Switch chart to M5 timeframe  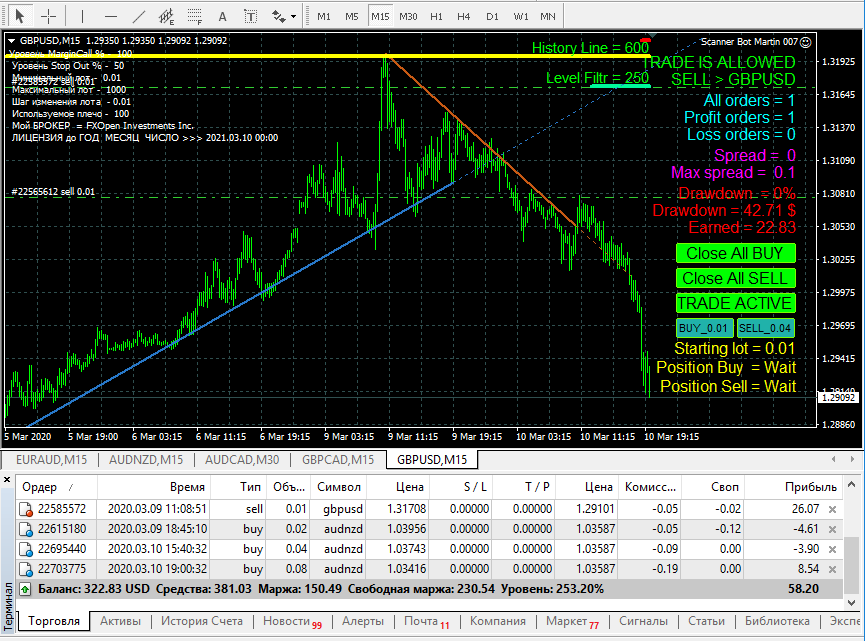click(352, 17)
